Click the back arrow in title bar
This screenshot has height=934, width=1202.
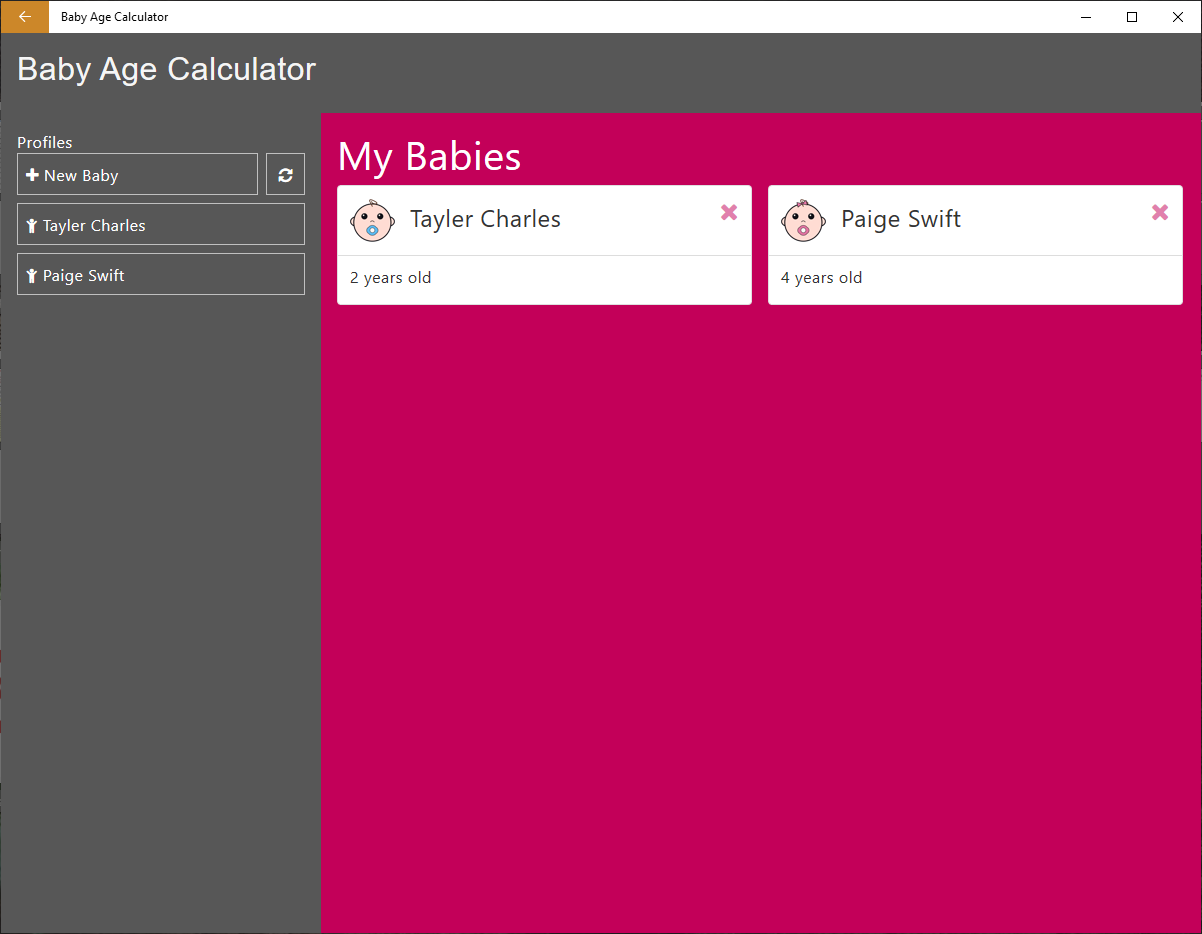(x=25, y=17)
